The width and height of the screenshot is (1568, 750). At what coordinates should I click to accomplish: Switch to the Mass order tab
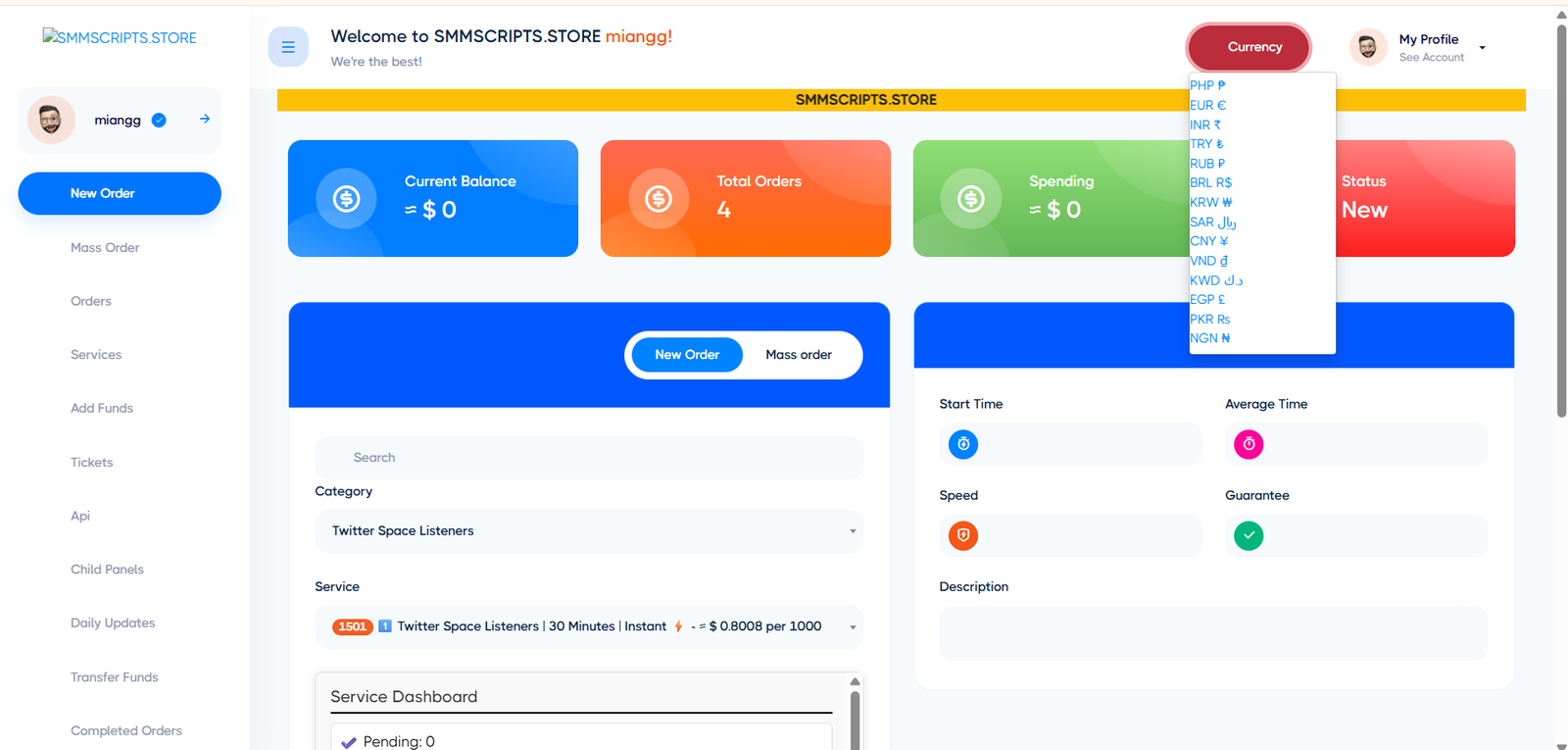tap(799, 355)
